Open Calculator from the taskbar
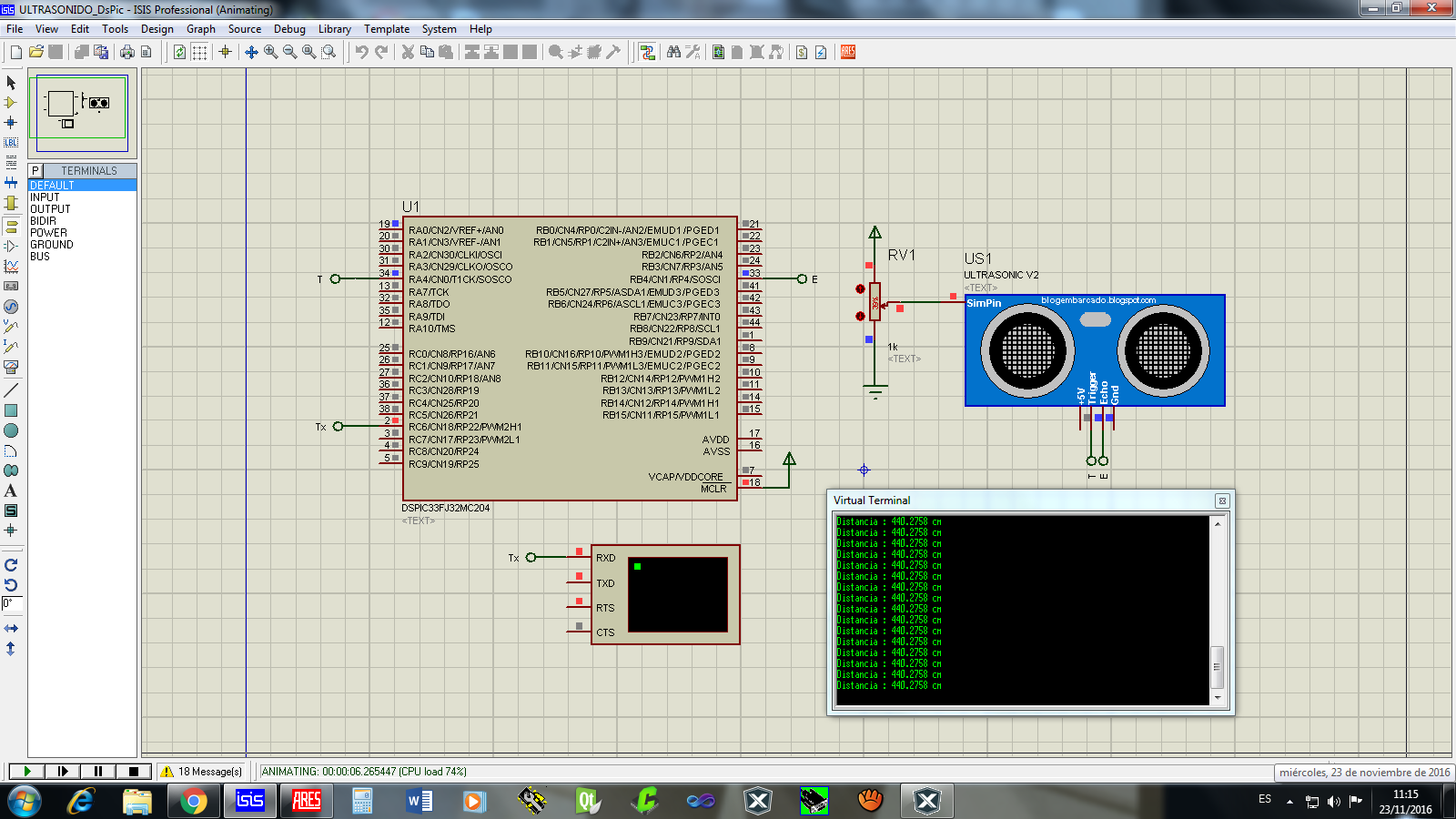 (361, 802)
